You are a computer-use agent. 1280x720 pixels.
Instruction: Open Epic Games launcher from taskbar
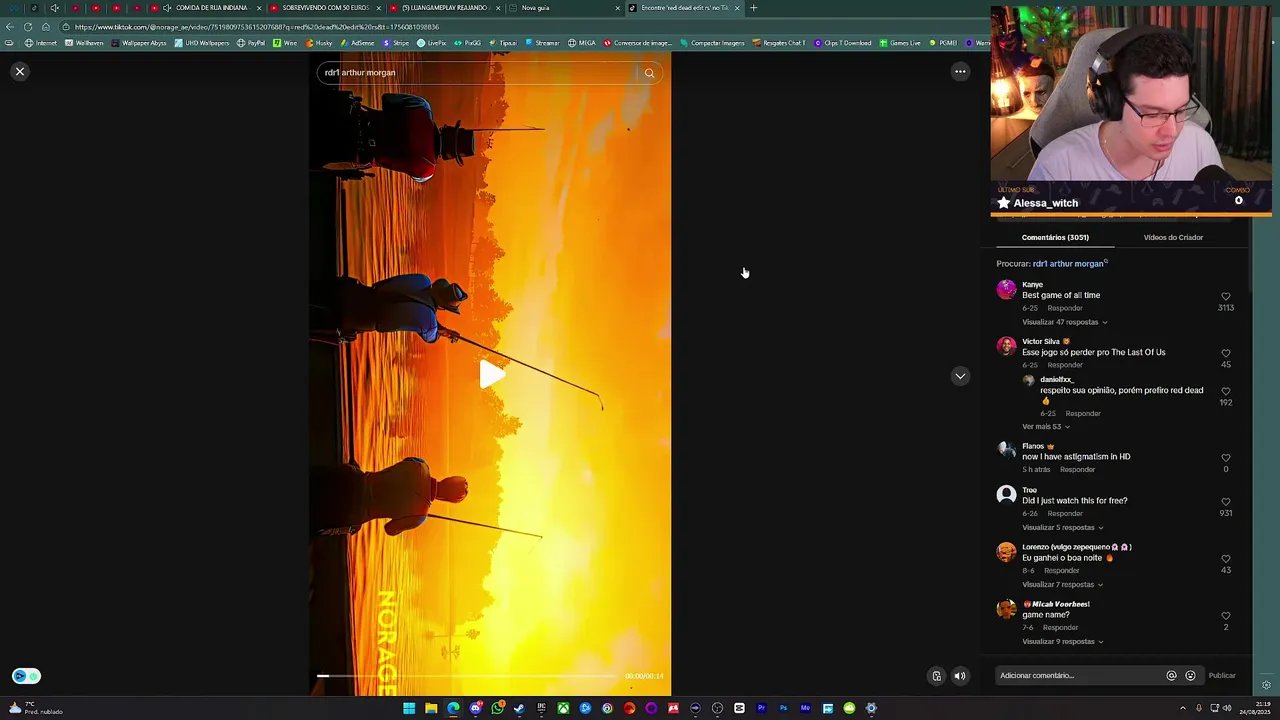[541, 708]
